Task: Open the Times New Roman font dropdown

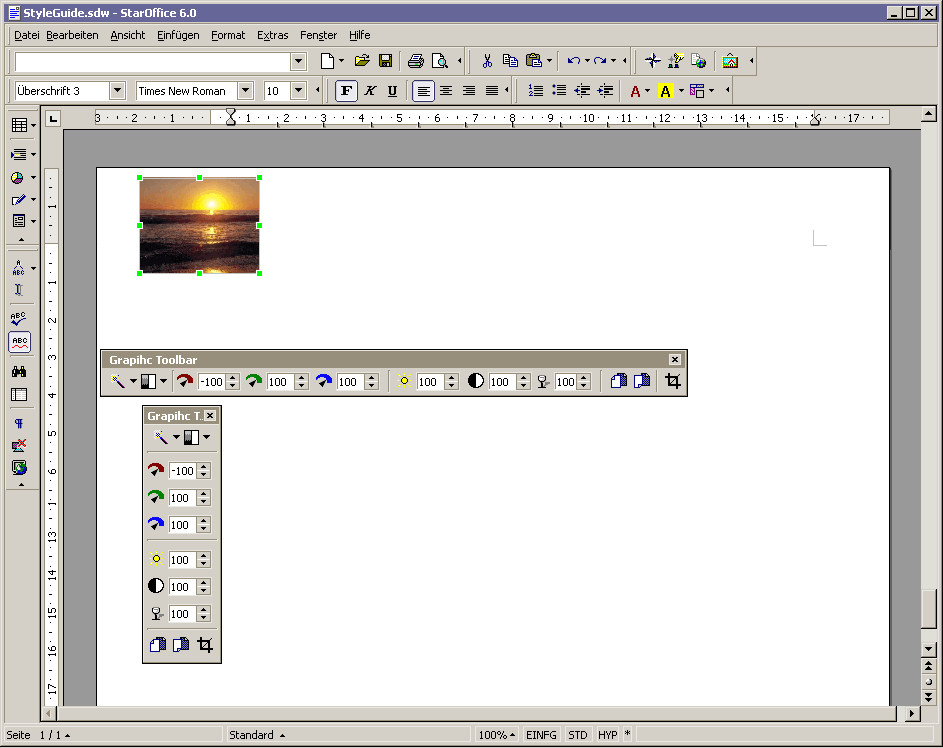Action: click(246, 91)
